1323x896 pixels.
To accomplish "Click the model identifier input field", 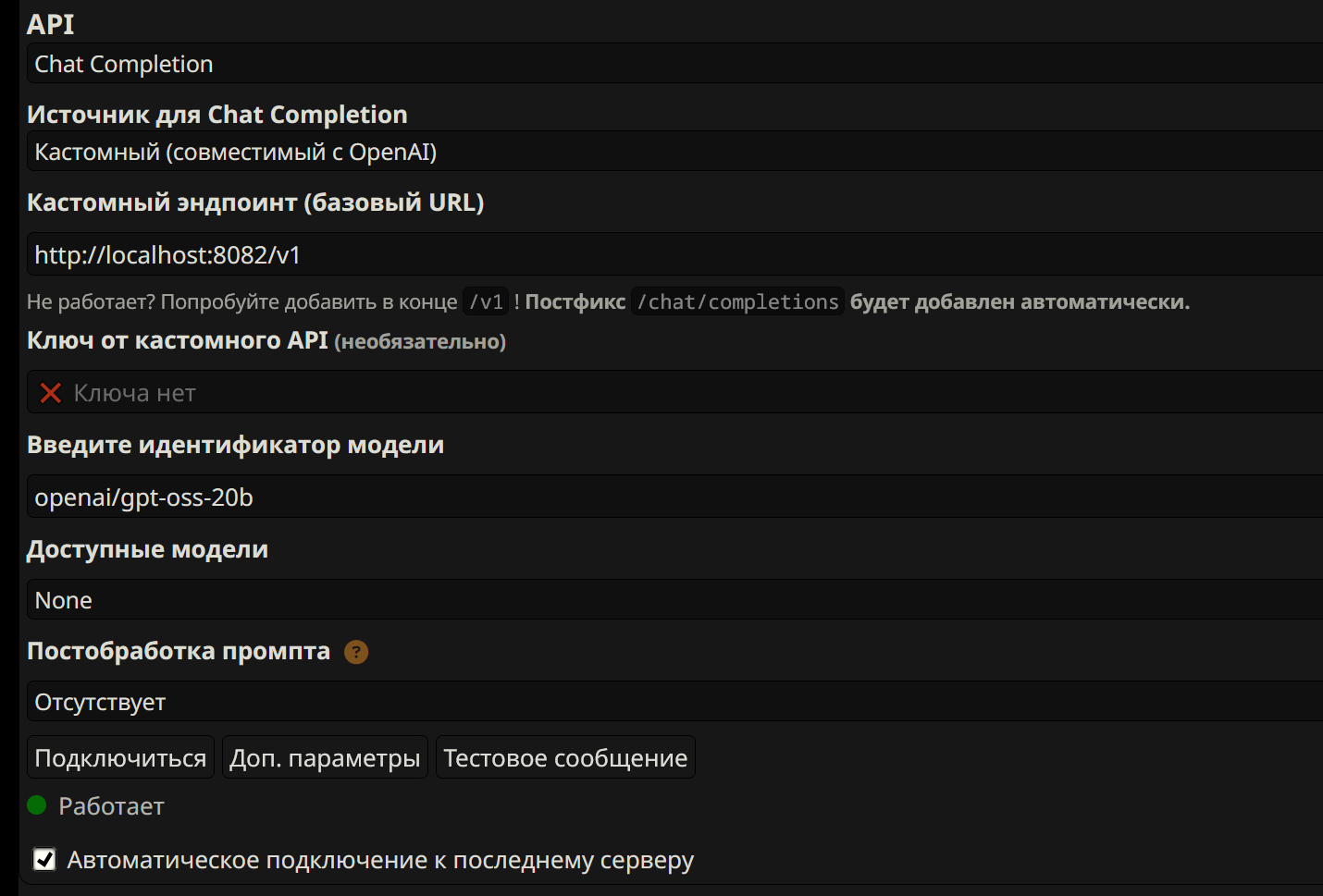I will (x=674, y=497).
